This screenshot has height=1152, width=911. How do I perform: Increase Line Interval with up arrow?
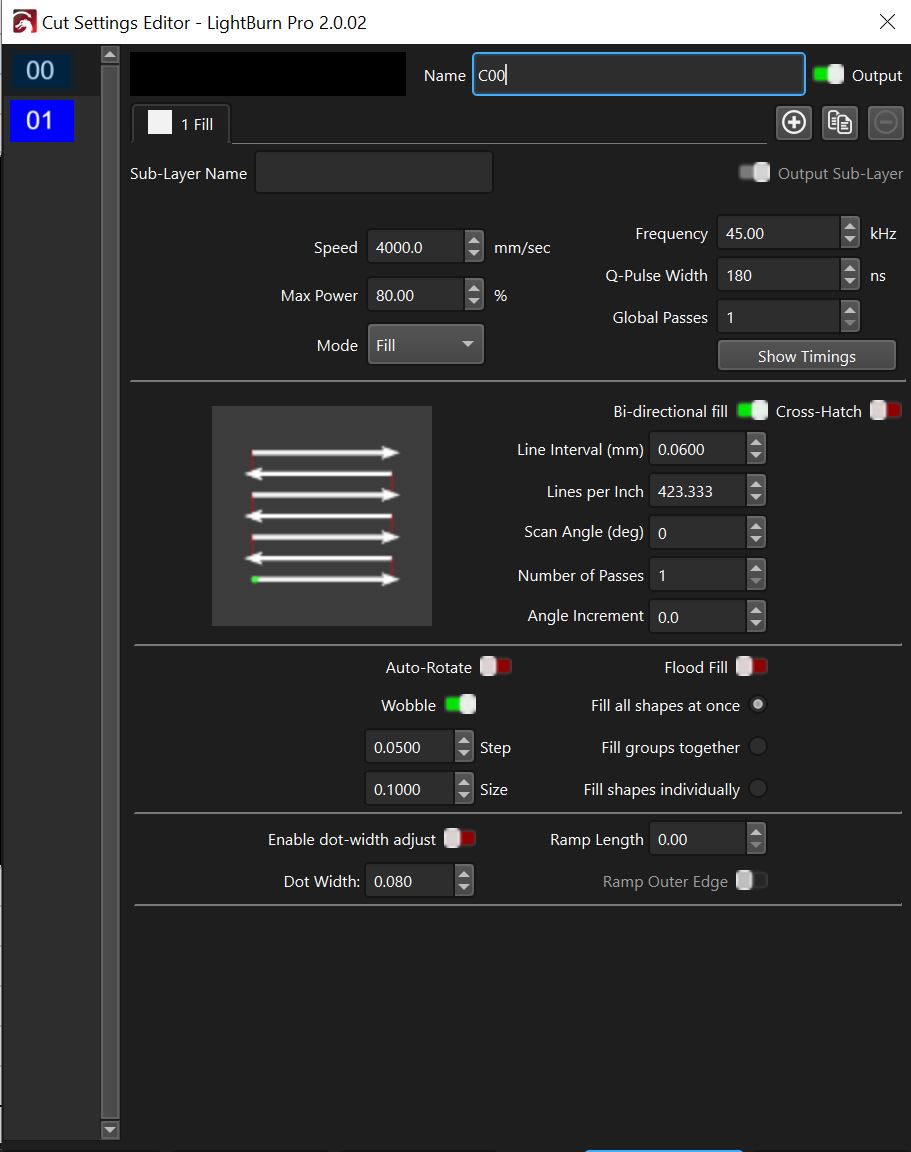[x=756, y=440]
